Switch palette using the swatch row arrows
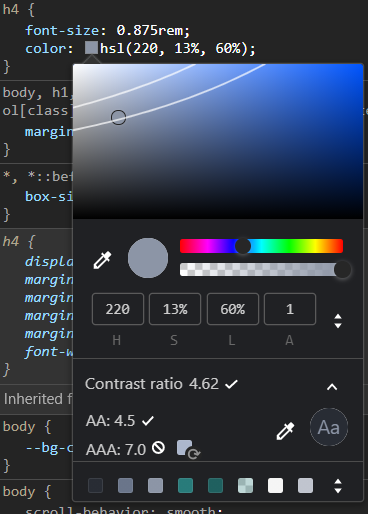Image resolution: width=368 pixels, height=514 pixels. pos(338,486)
